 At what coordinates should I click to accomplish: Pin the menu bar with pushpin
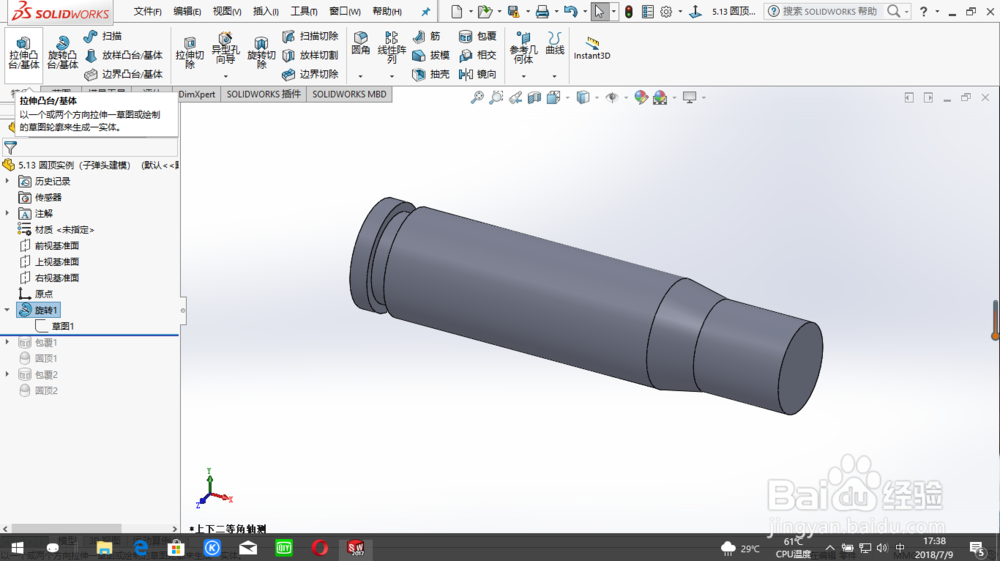click(x=425, y=11)
